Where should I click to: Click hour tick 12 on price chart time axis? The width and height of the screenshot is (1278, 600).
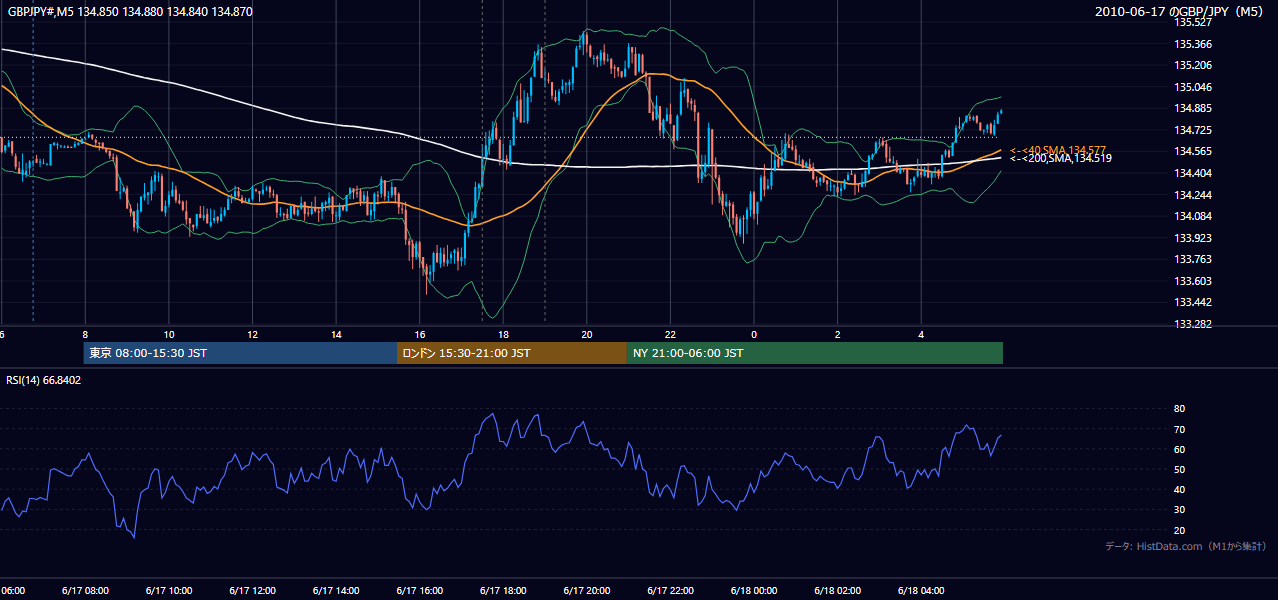pyautogui.click(x=253, y=334)
